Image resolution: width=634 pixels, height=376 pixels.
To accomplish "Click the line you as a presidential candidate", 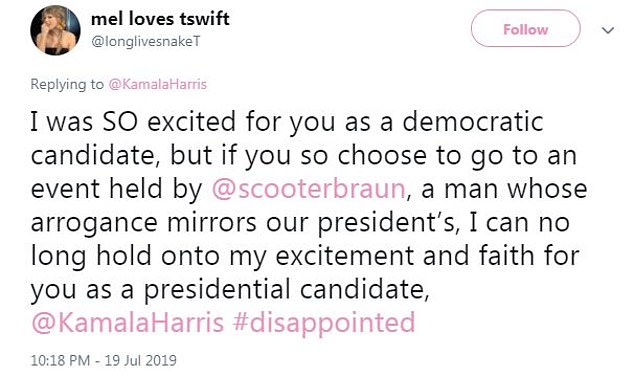I will coord(230,289).
